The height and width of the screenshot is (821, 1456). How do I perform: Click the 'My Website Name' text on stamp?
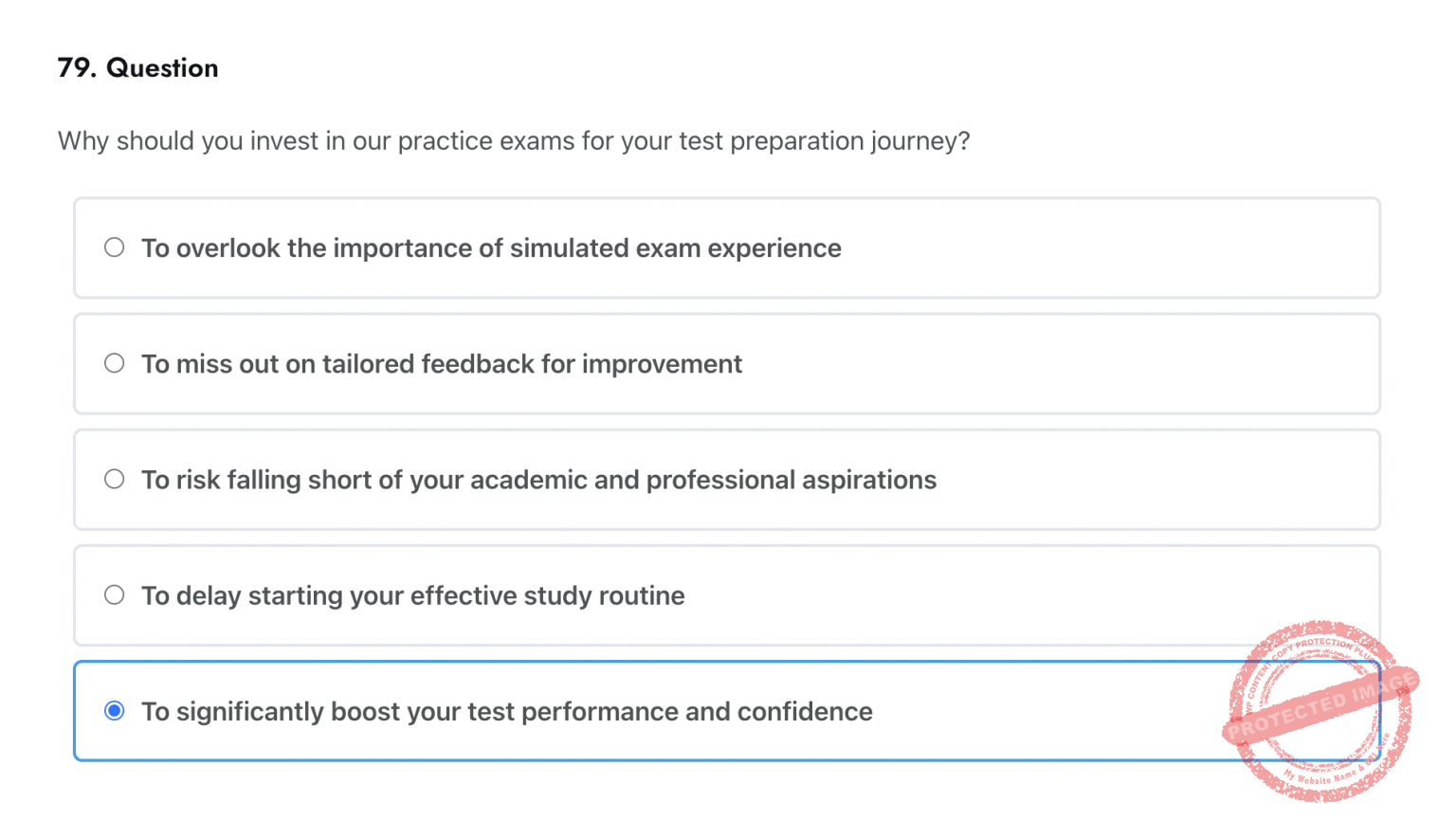(x=1319, y=777)
